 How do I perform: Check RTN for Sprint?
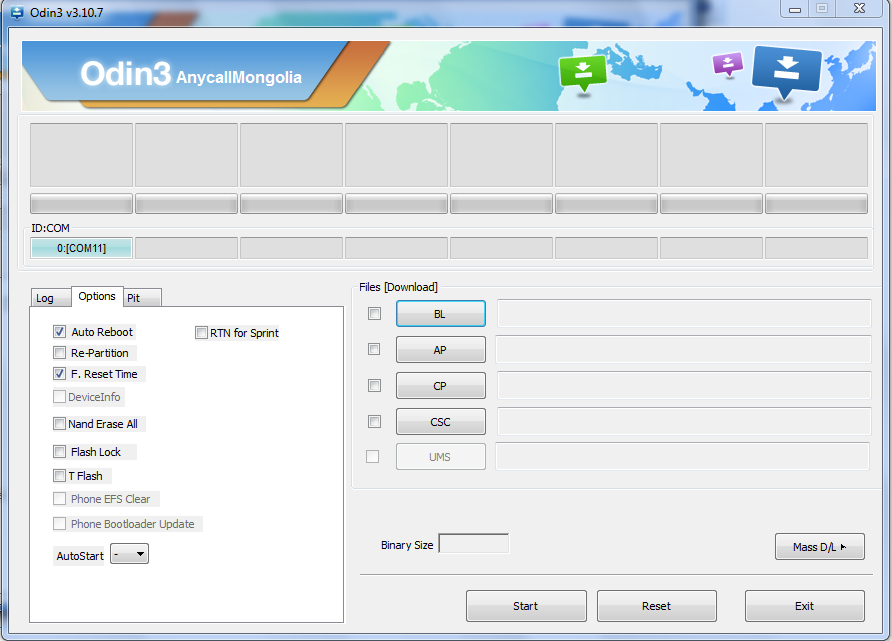(x=201, y=333)
